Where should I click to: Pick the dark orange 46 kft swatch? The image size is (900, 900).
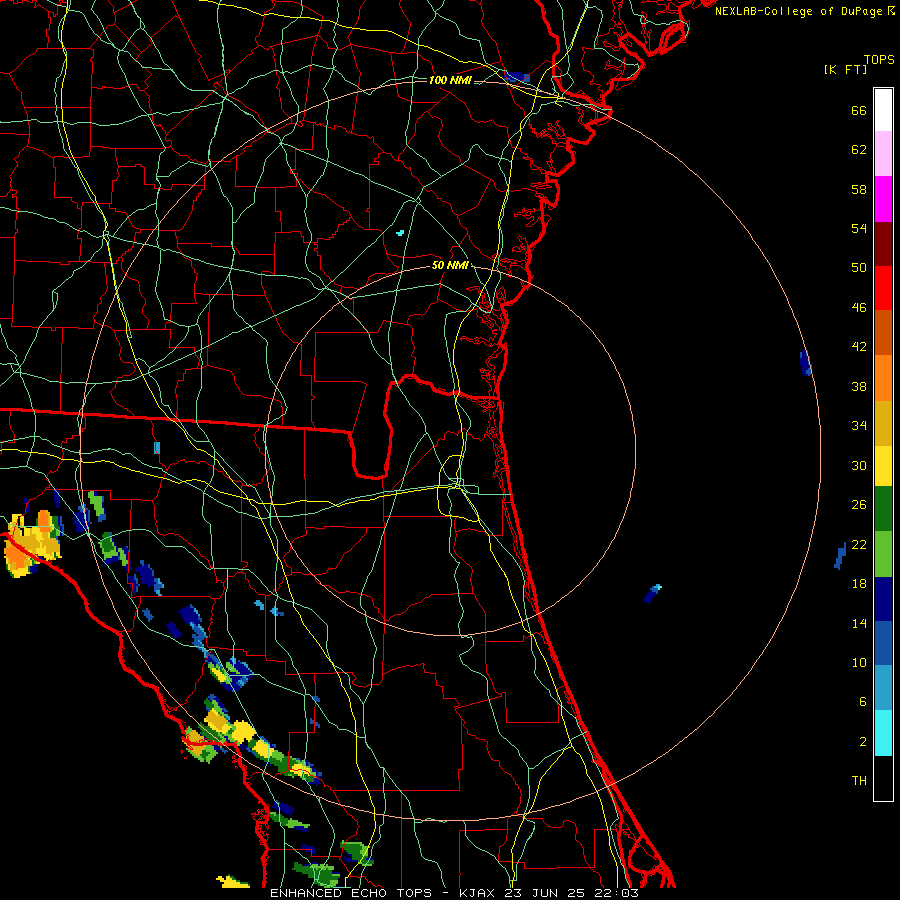883,333
